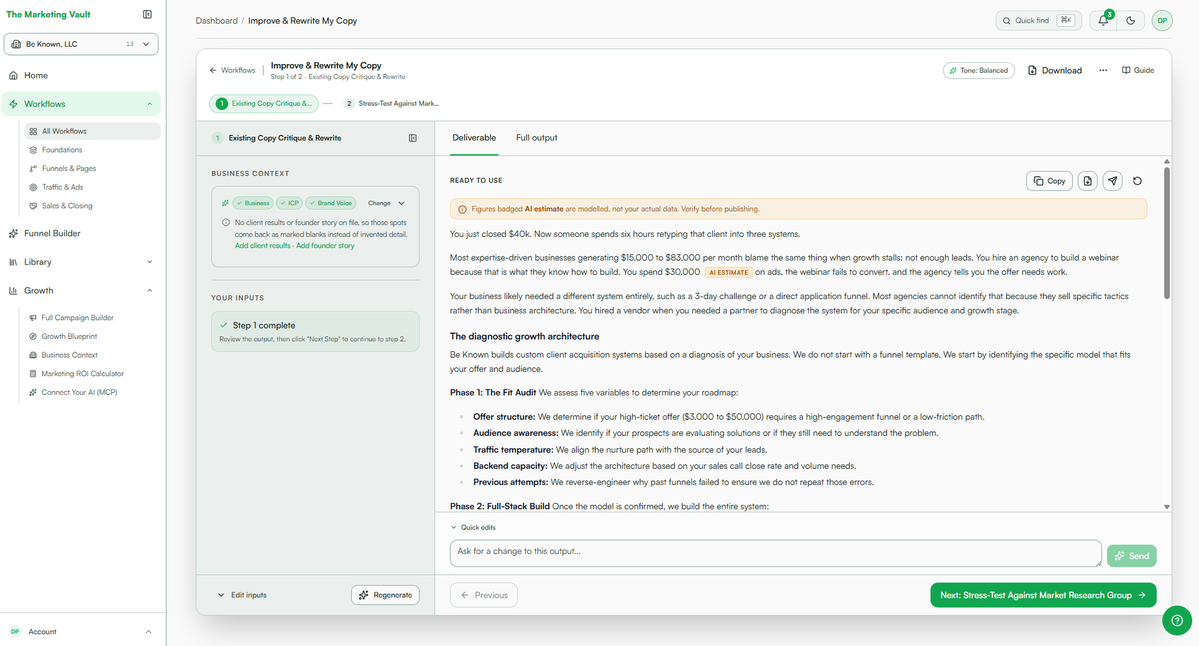The image size is (1199, 646).
Task: Click the Copy button
Action: [1049, 181]
